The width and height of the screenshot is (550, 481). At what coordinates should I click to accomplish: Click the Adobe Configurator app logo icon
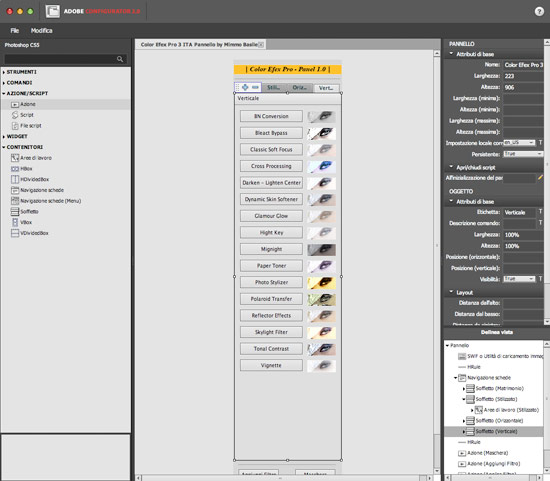(53, 11)
